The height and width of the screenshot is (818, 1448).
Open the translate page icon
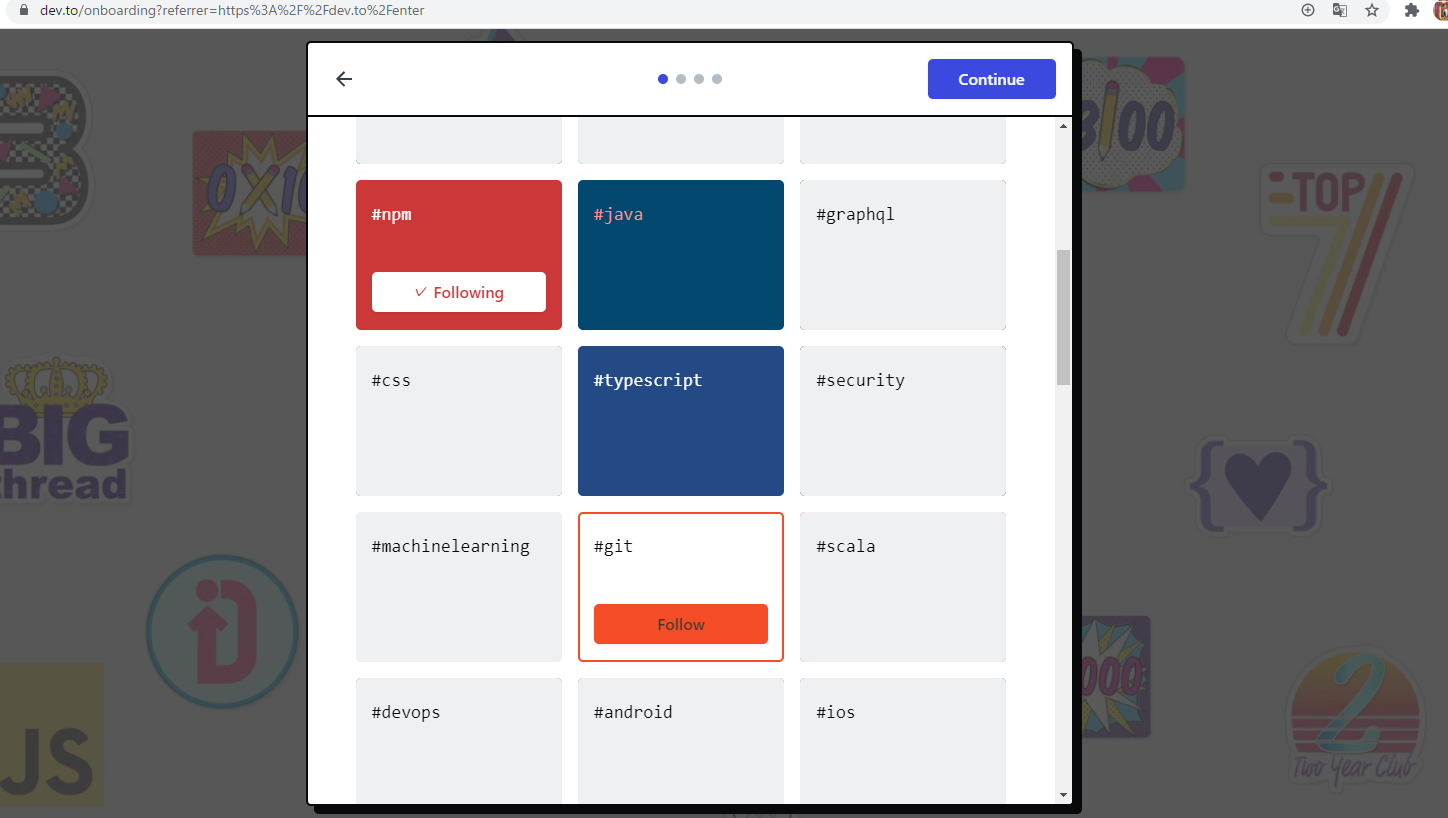click(x=1340, y=10)
